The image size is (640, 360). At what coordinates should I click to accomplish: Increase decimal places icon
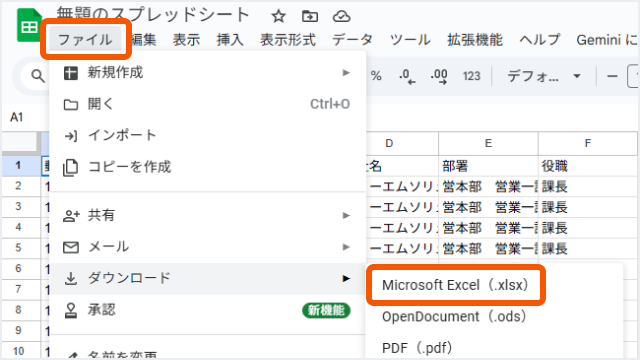click(439, 76)
